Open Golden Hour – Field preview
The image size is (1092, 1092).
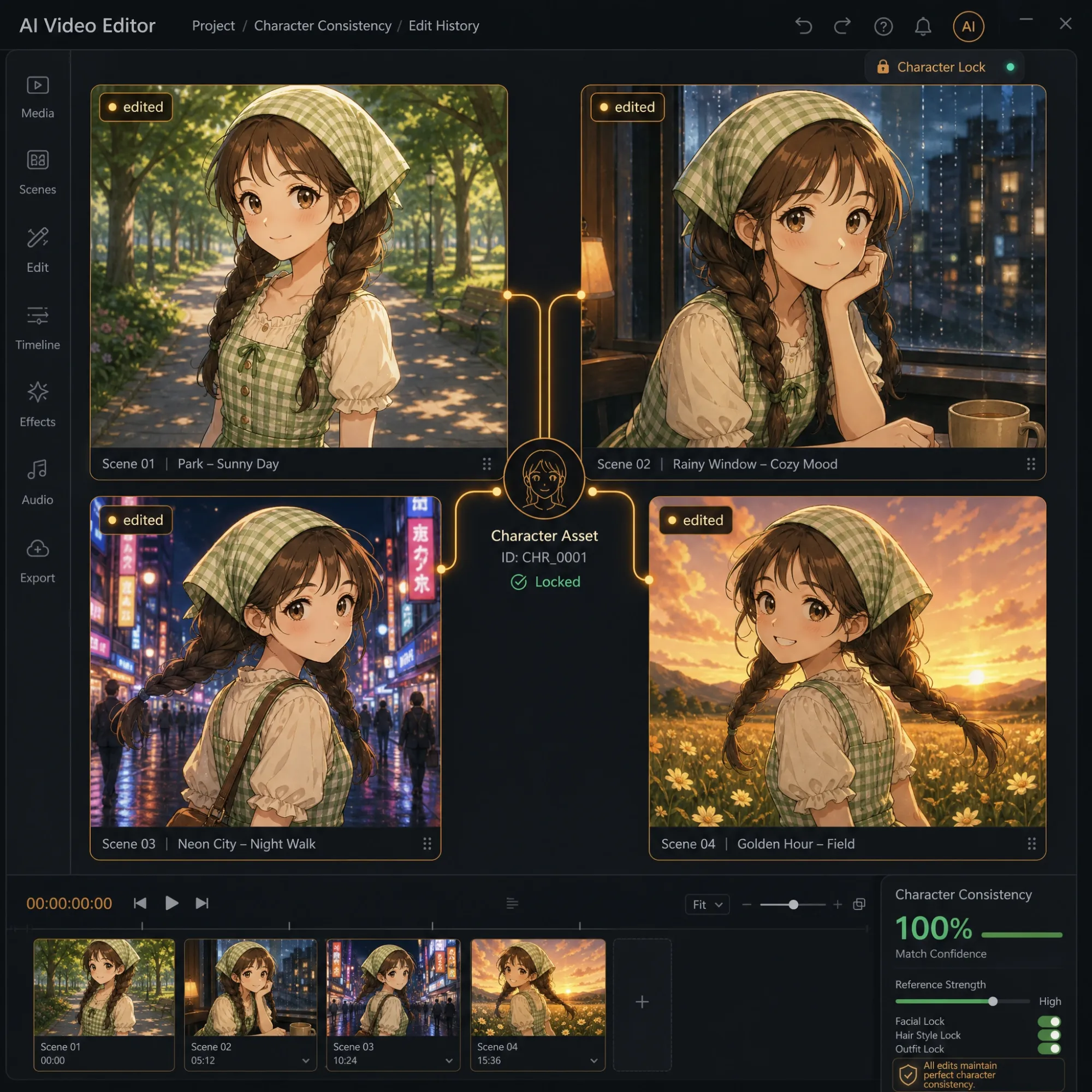[847, 662]
